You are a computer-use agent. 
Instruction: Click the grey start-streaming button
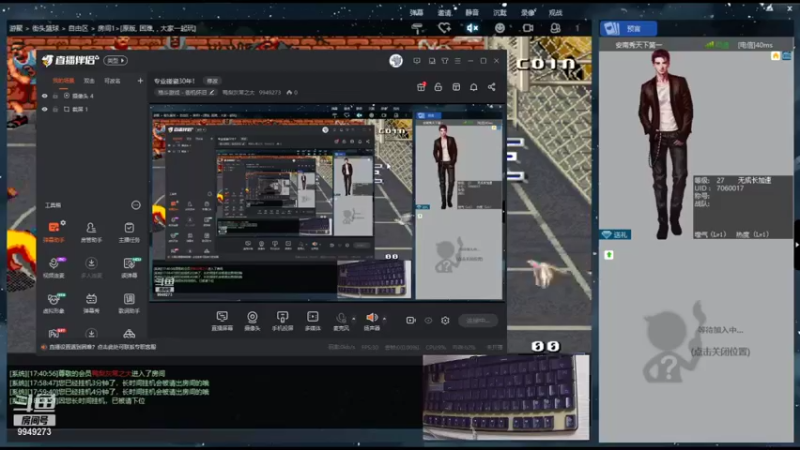click(x=478, y=320)
